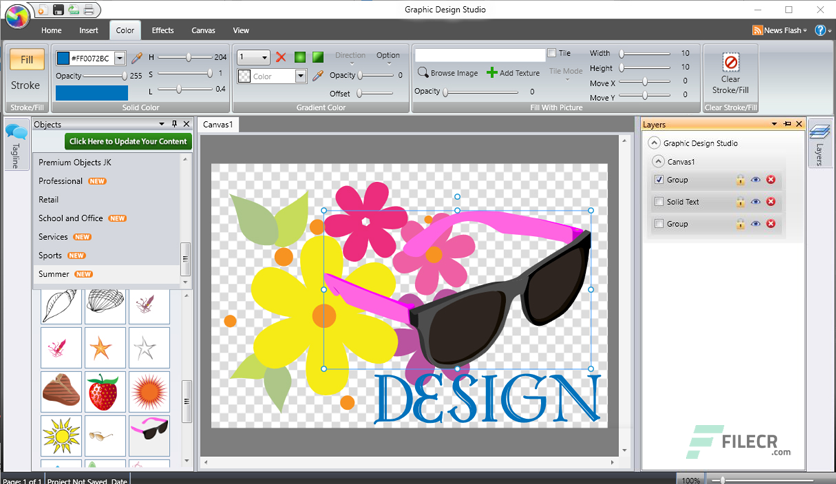Delete the Group layer below Solid Text
The width and height of the screenshot is (836, 484).
tap(771, 223)
